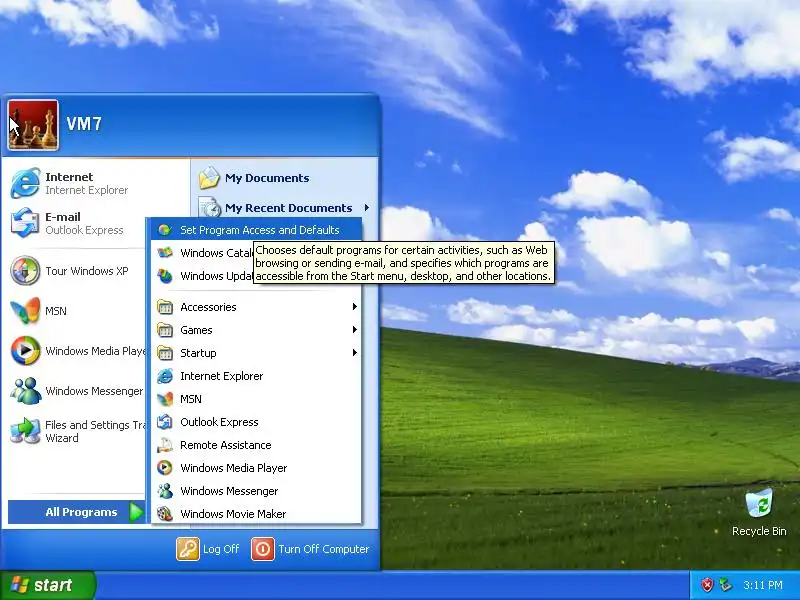The height and width of the screenshot is (600, 800).
Task: Click the Windows Catalog icon
Action: tap(164, 253)
